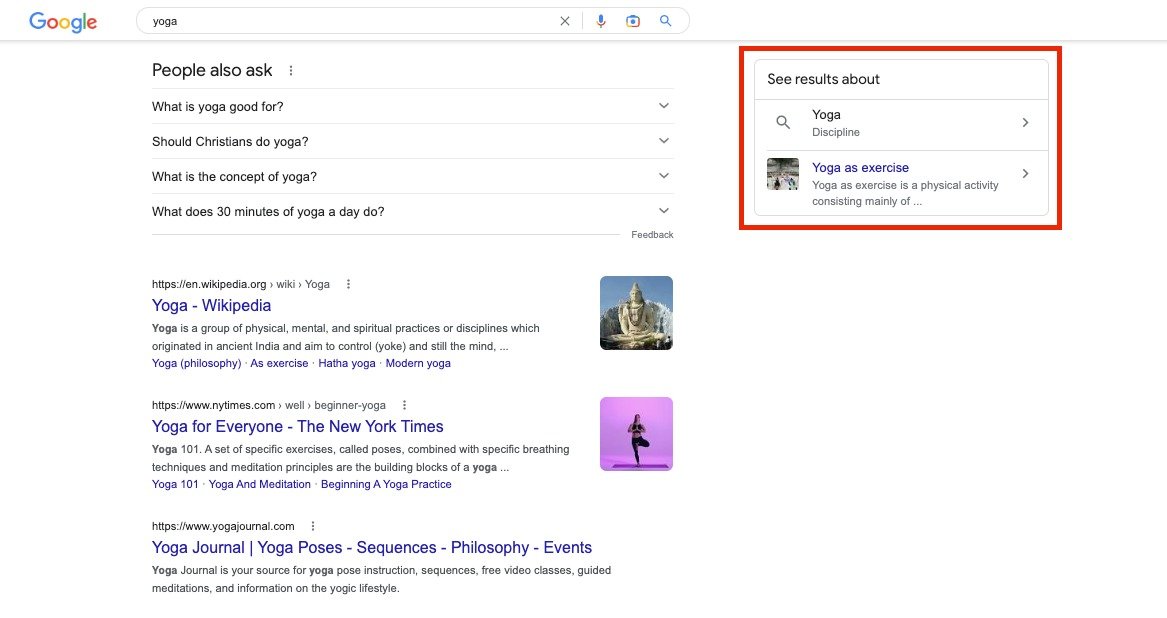Screen dimensions: 1167x618
Task: Clear the search box using the X icon
Action: (x=565, y=20)
